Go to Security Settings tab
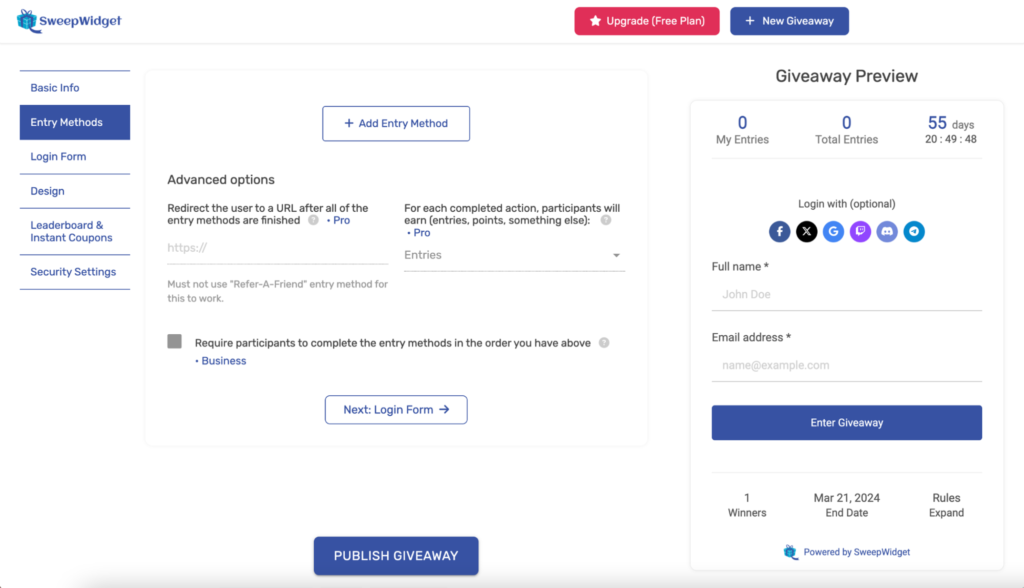 (x=74, y=272)
